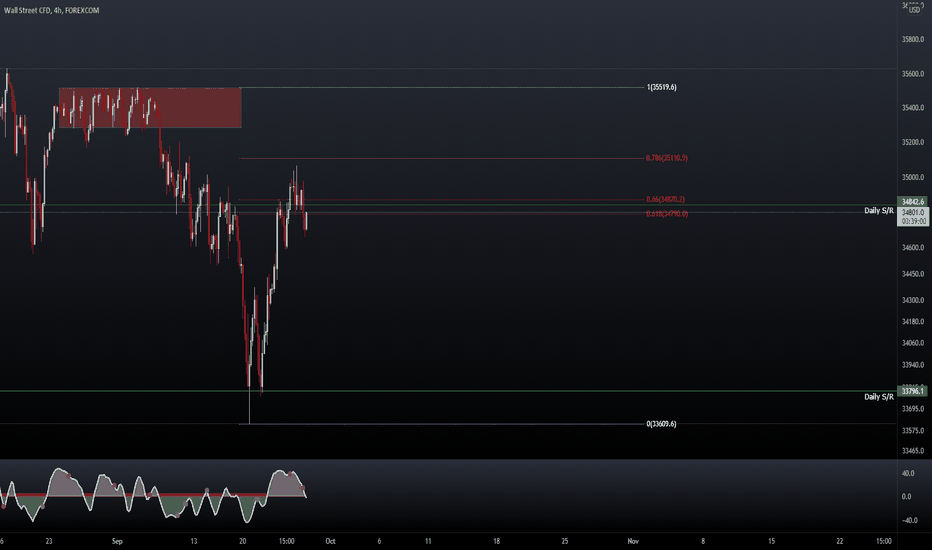Image resolution: width=932 pixels, height=550 pixels.
Task: Click the 20 date label on time axis
Action: pos(243,541)
